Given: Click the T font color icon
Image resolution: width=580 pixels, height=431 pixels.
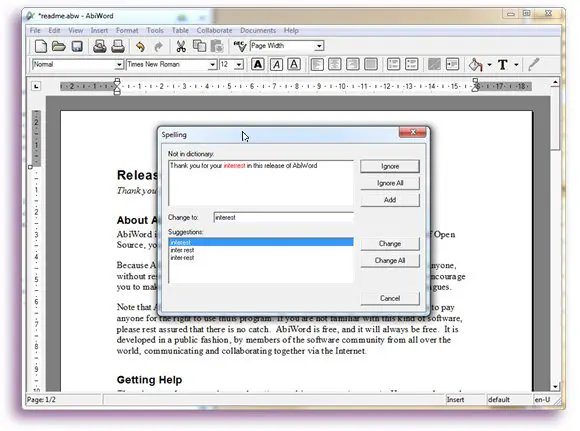Looking at the screenshot, I should [503, 65].
